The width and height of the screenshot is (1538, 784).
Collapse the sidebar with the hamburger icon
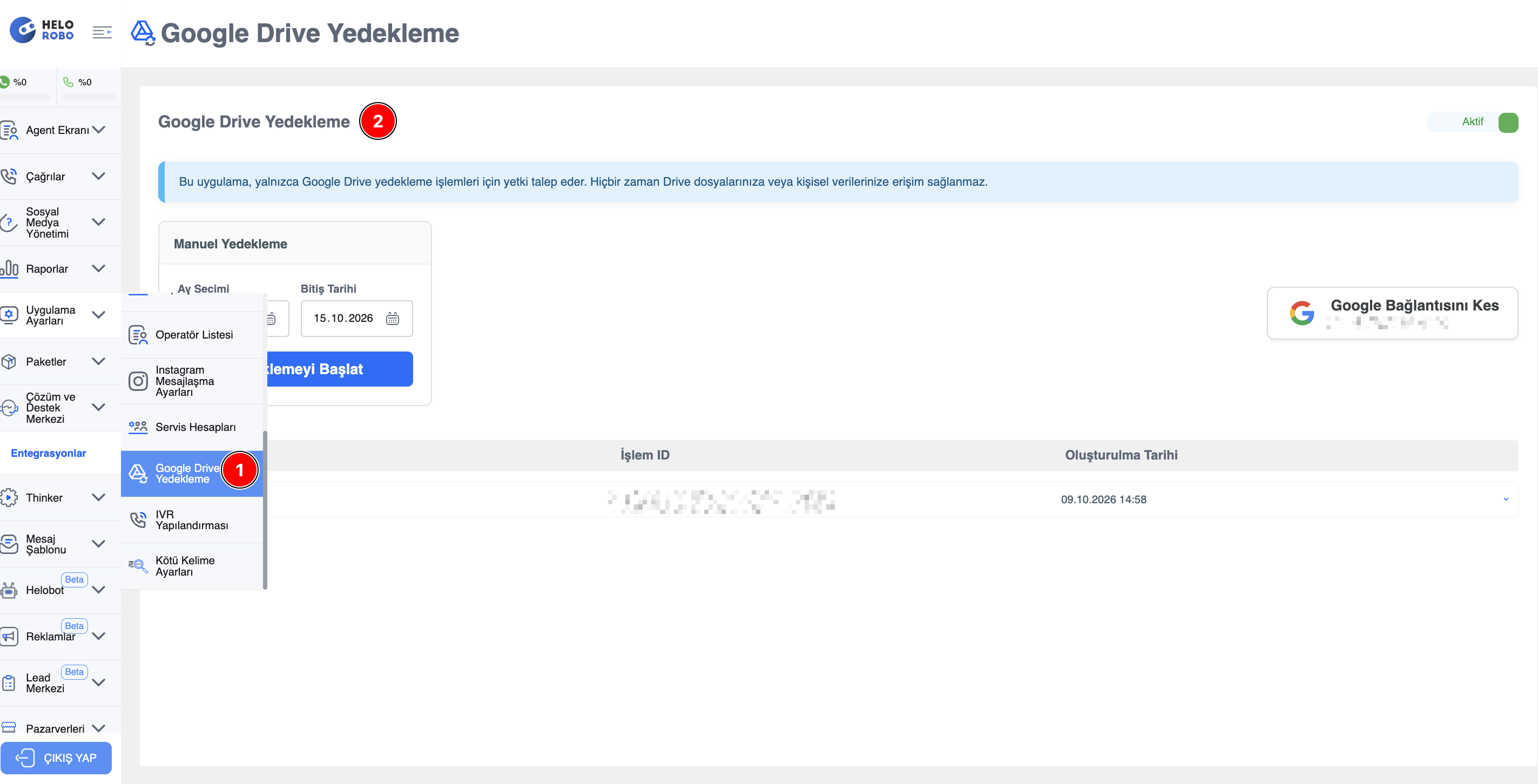(x=102, y=32)
